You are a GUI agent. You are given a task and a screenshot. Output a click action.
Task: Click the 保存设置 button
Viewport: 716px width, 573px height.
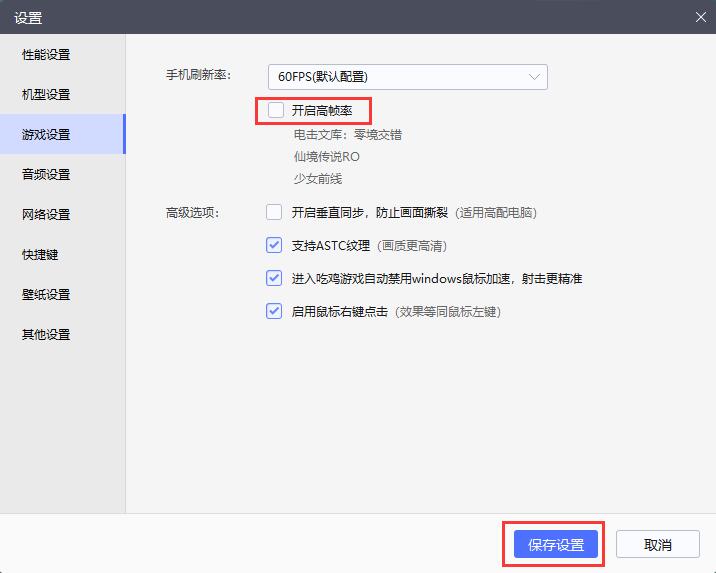[x=555, y=545]
